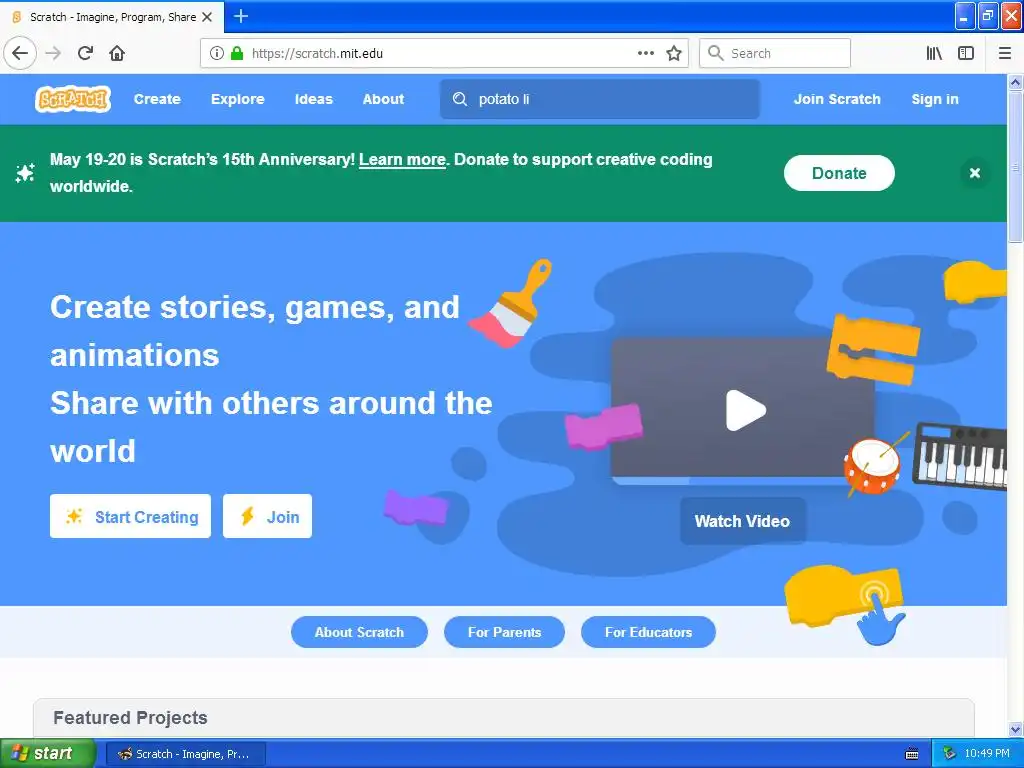Open the Firefox hamburger menu
Viewport: 1024px width, 768px height.
1005,54
